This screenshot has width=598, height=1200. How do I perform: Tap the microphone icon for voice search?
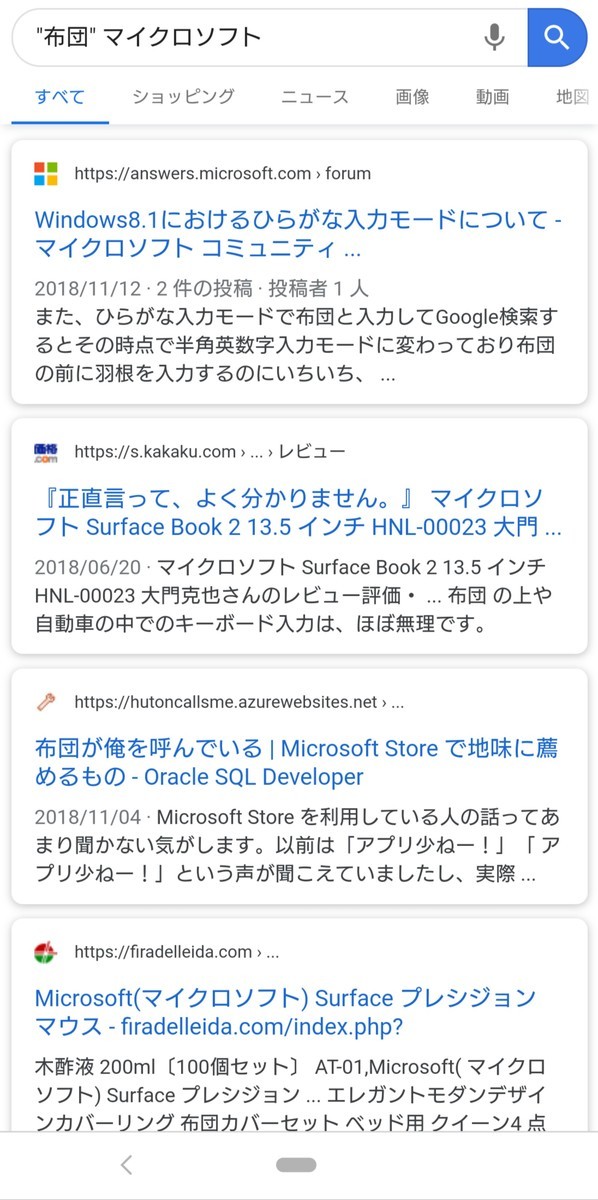[x=492, y=36]
